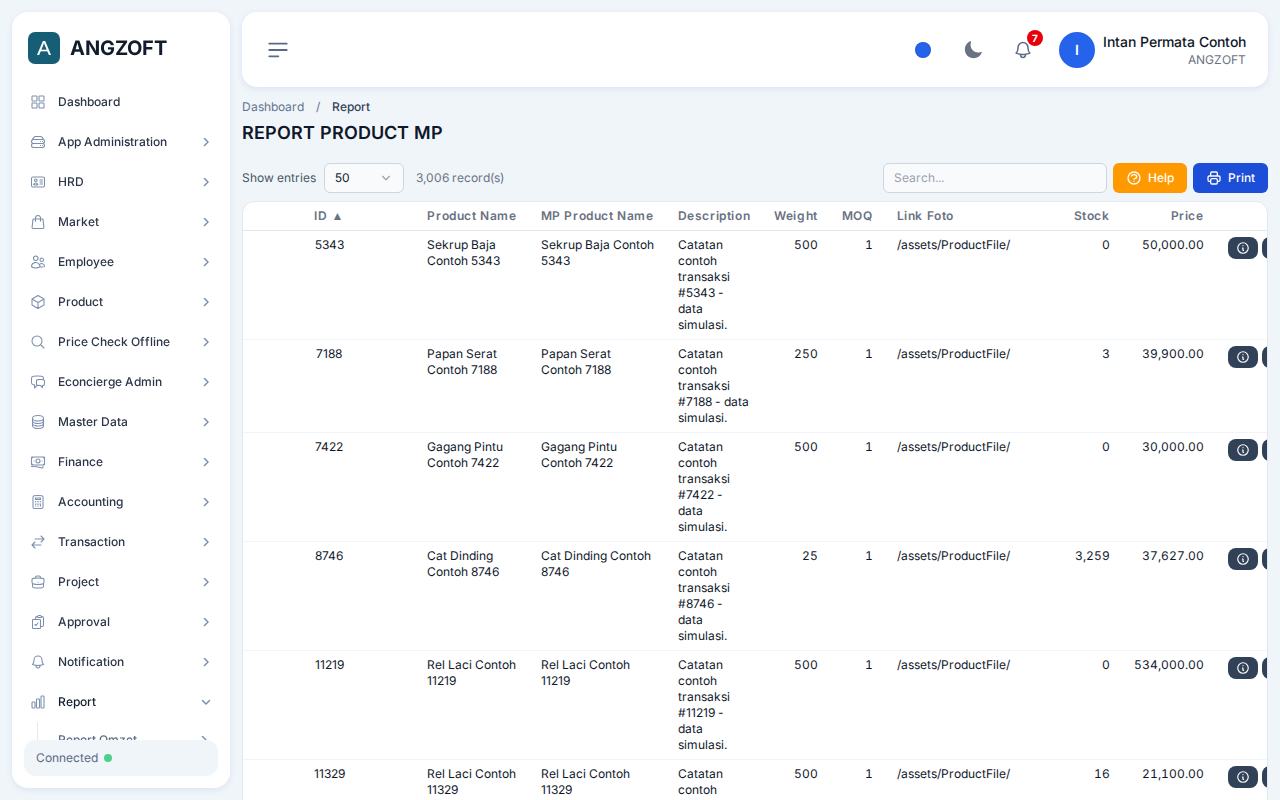Expand the Finance menu chevron
Screen dimensions: 1280x800
[206, 462]
